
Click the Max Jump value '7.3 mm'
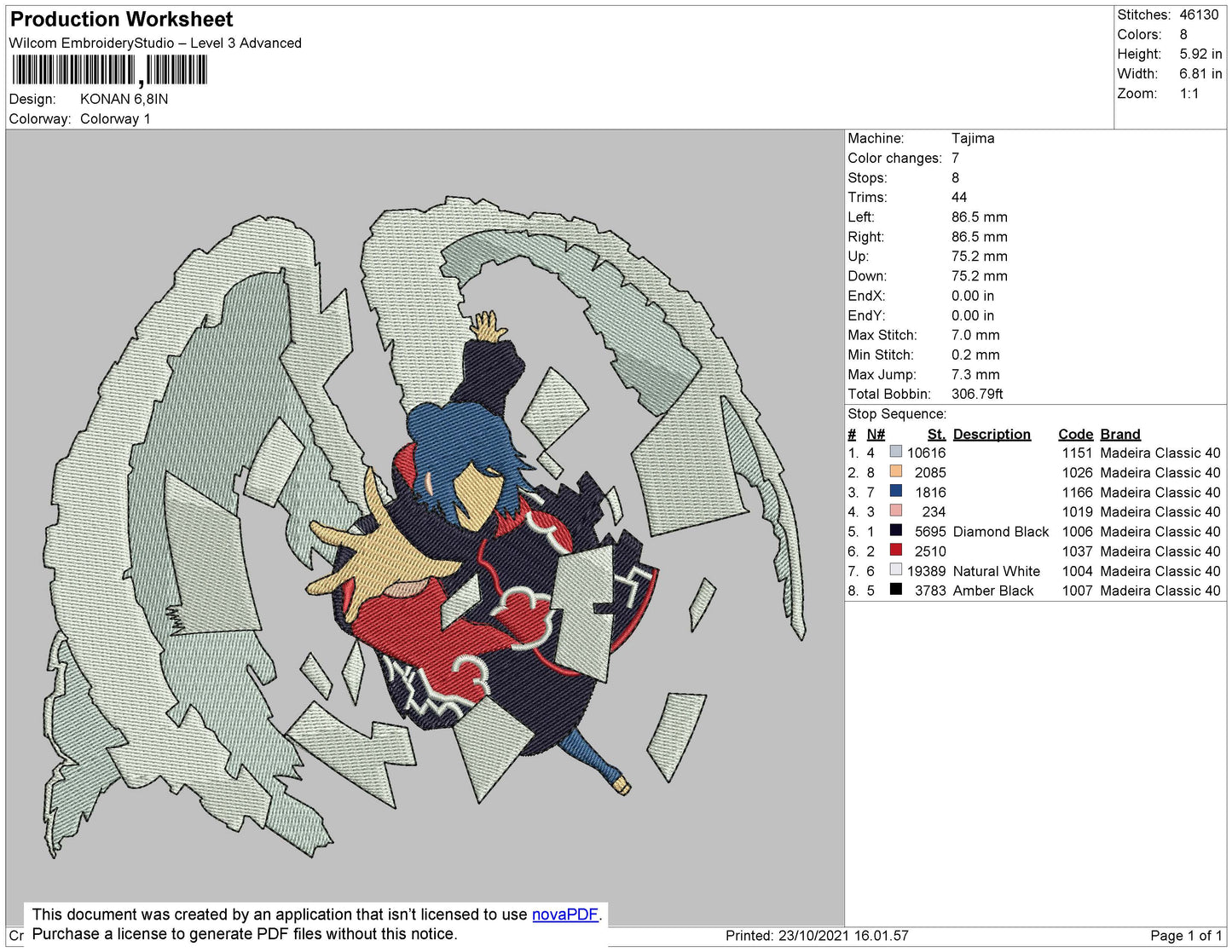975,374
